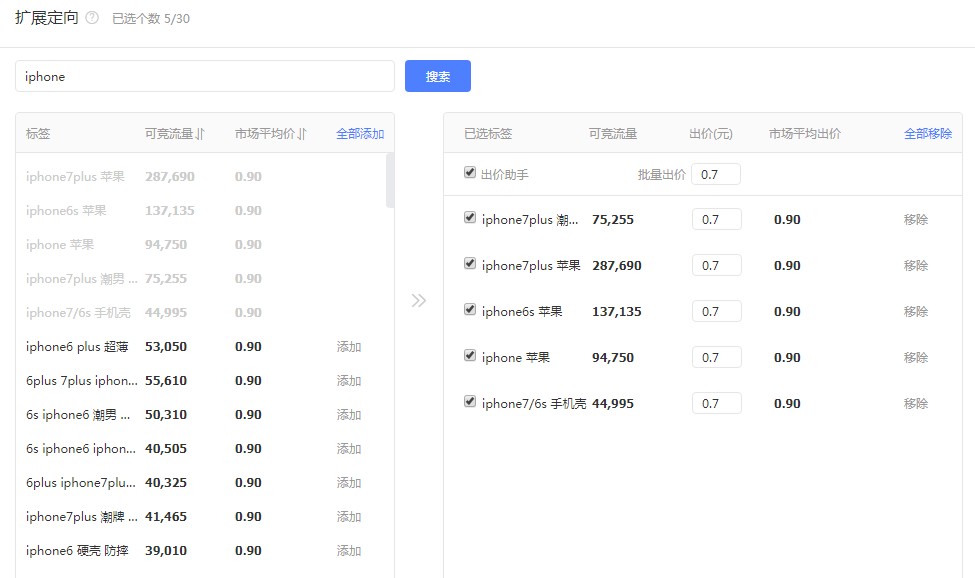Image resolution: width=975 pixels, height=578 pixels.
Task: Sort labels by 可竞流量 sort icon
Action: tap(200, 134)
